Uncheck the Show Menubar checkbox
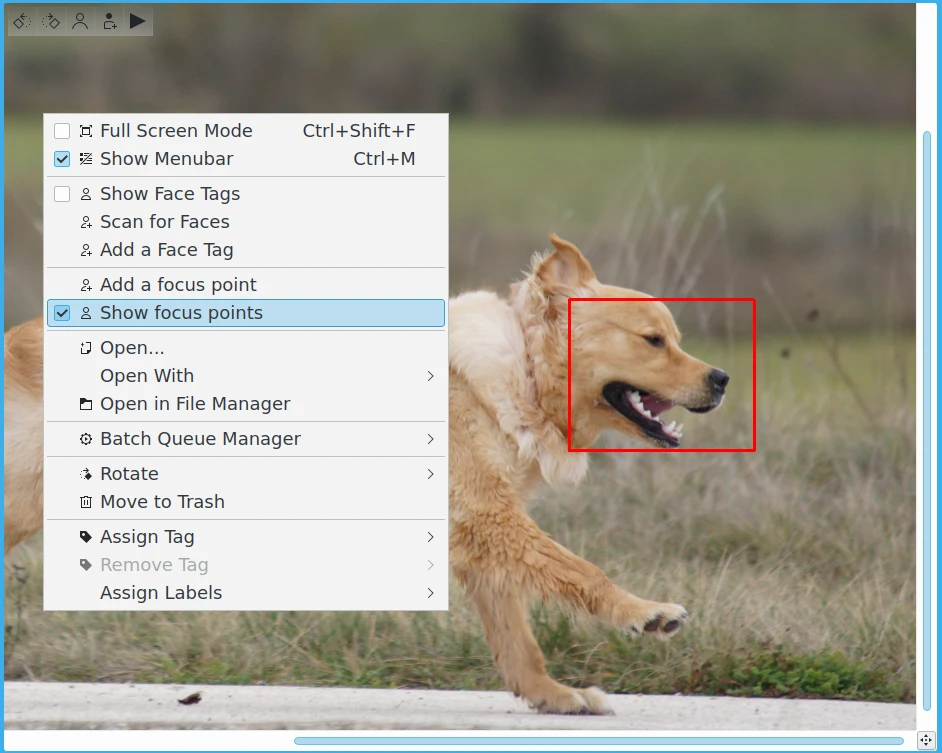Screen dimensions: 942x753 click(x=62, y=159)
